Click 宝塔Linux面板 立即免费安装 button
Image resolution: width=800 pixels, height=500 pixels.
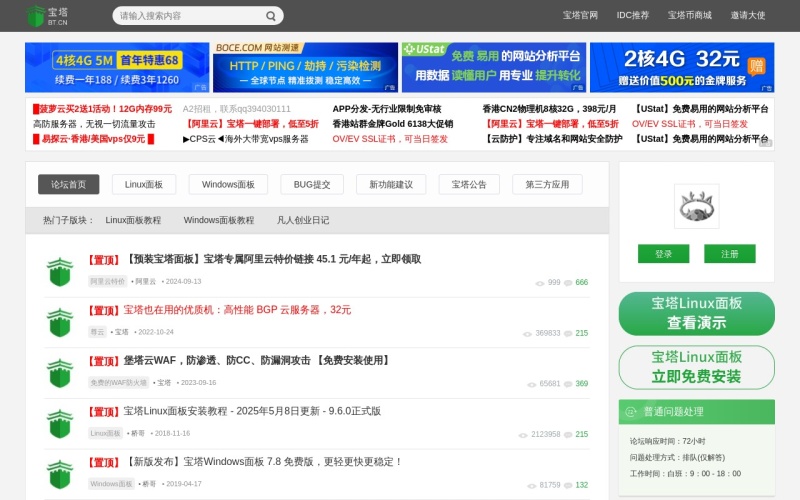tap(696, 367)
